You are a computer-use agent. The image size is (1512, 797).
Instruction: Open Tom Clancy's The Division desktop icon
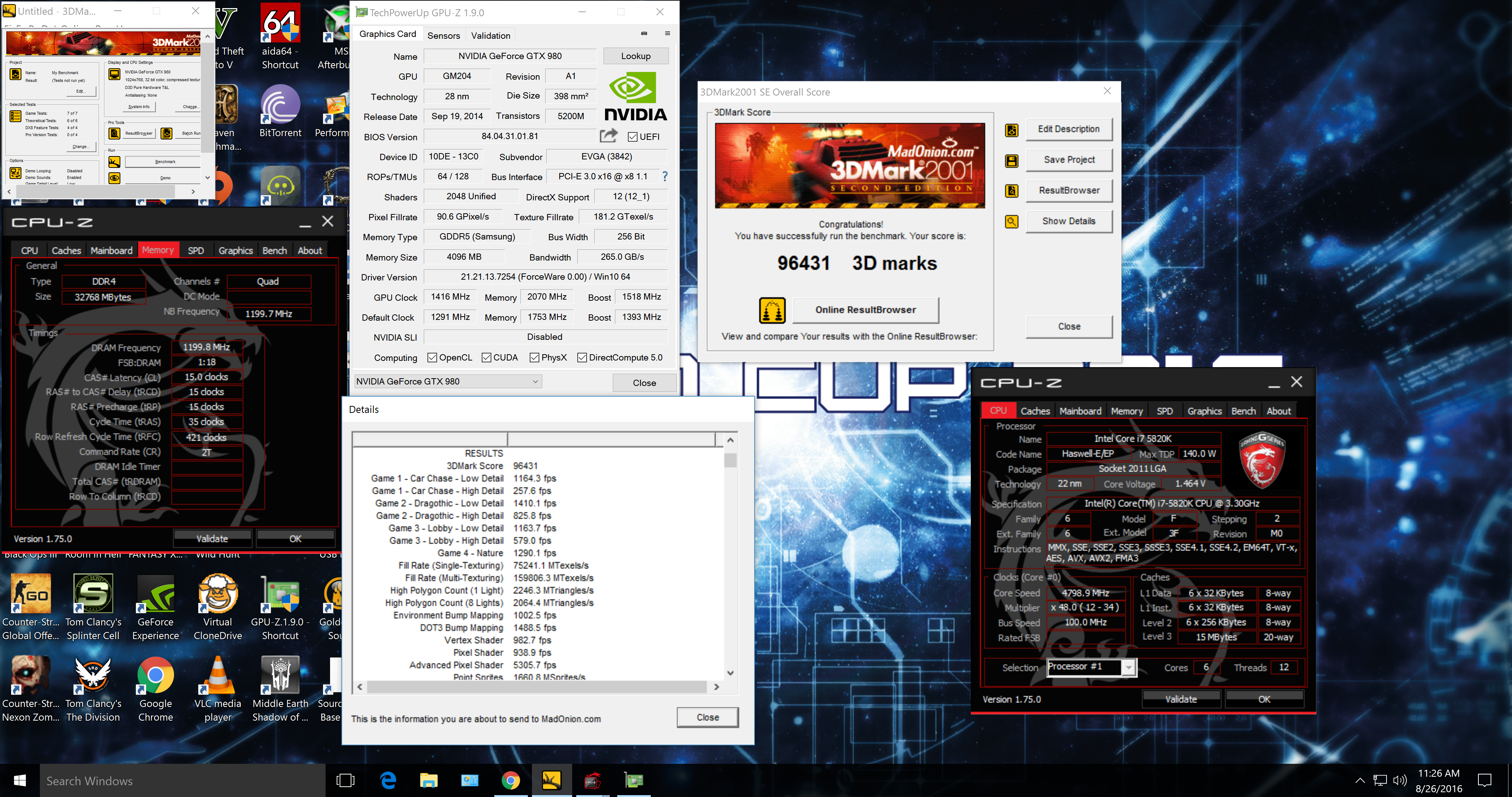pyautogui.click(x=93, y=689)
